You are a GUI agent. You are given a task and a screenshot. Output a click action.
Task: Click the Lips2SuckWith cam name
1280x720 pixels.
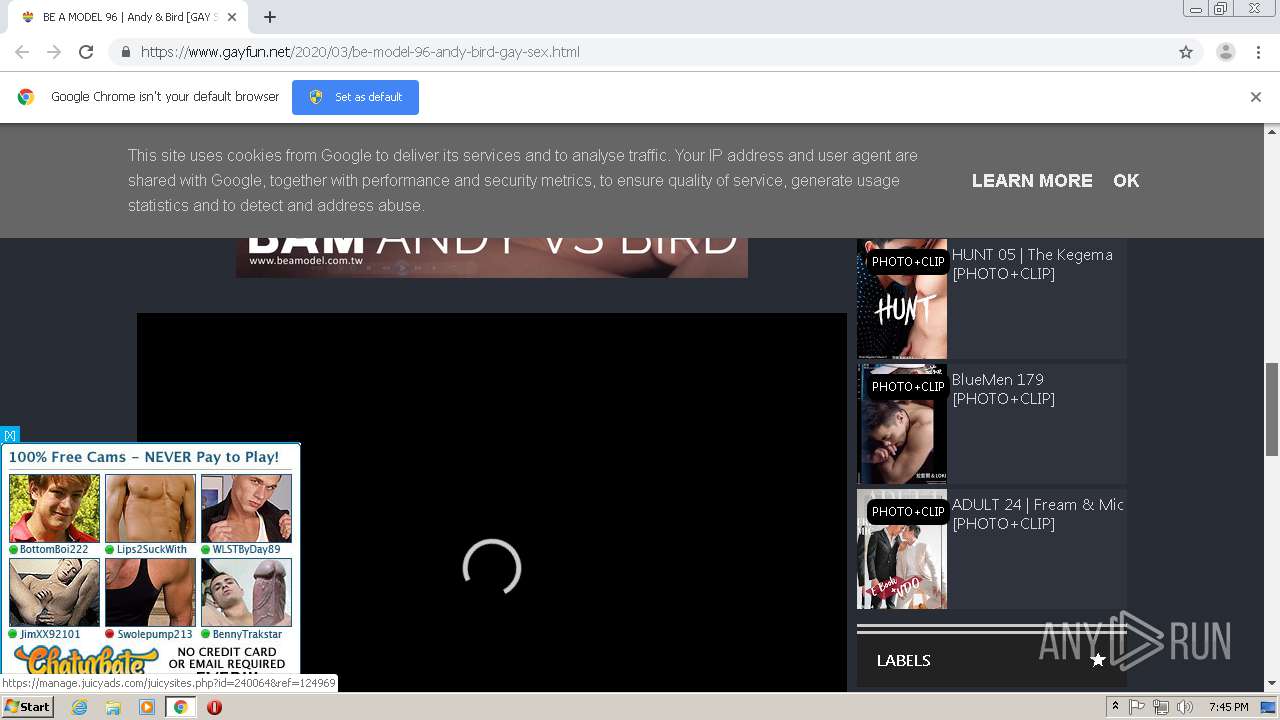(152, 549)
